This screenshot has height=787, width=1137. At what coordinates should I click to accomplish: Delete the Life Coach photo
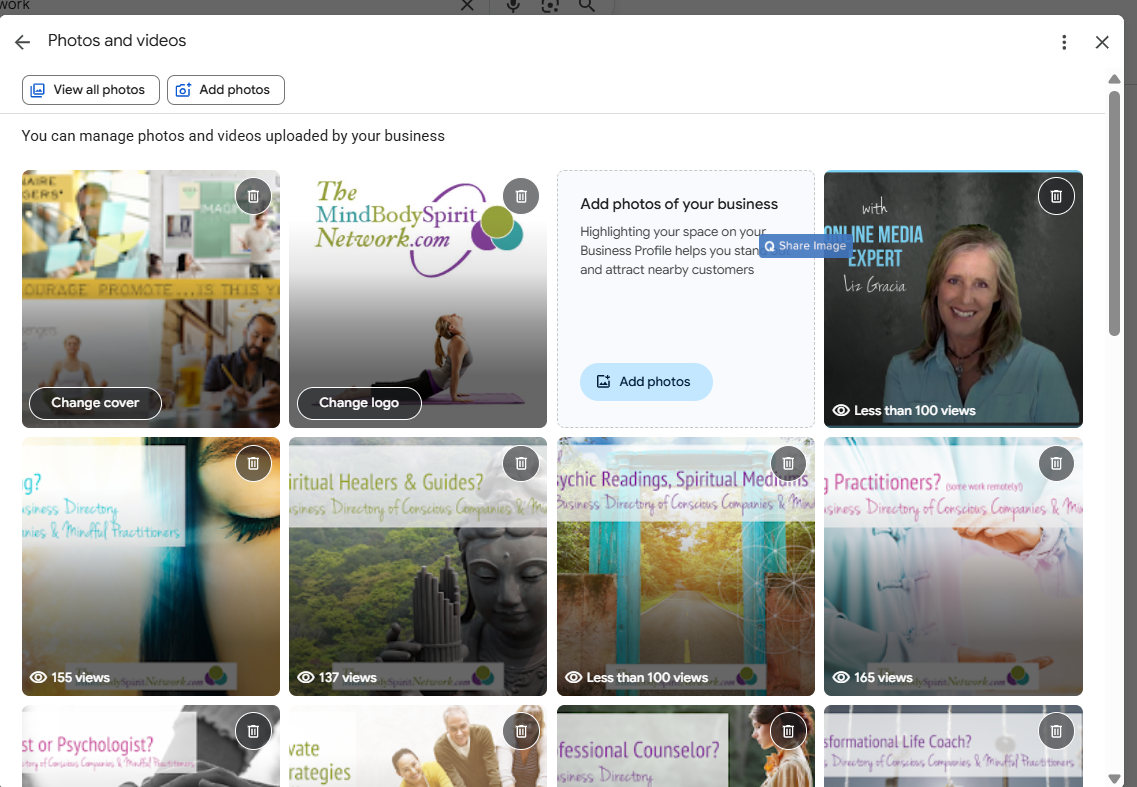(1056, 731)
